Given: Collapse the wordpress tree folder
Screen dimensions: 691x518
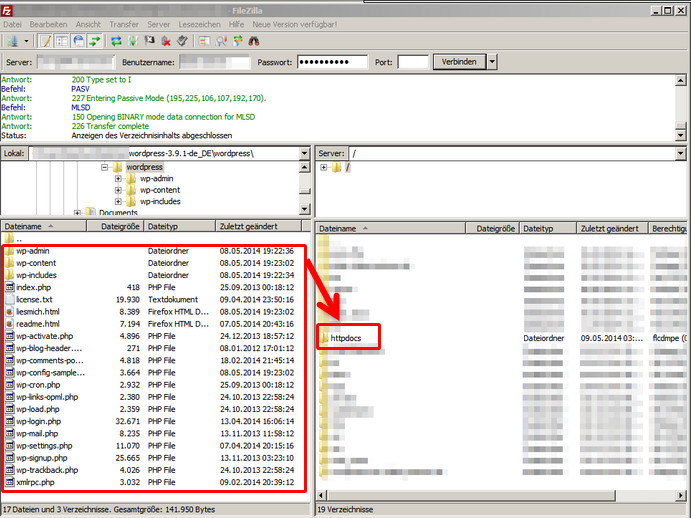Looking at the screenshot, I should [105, 167].
